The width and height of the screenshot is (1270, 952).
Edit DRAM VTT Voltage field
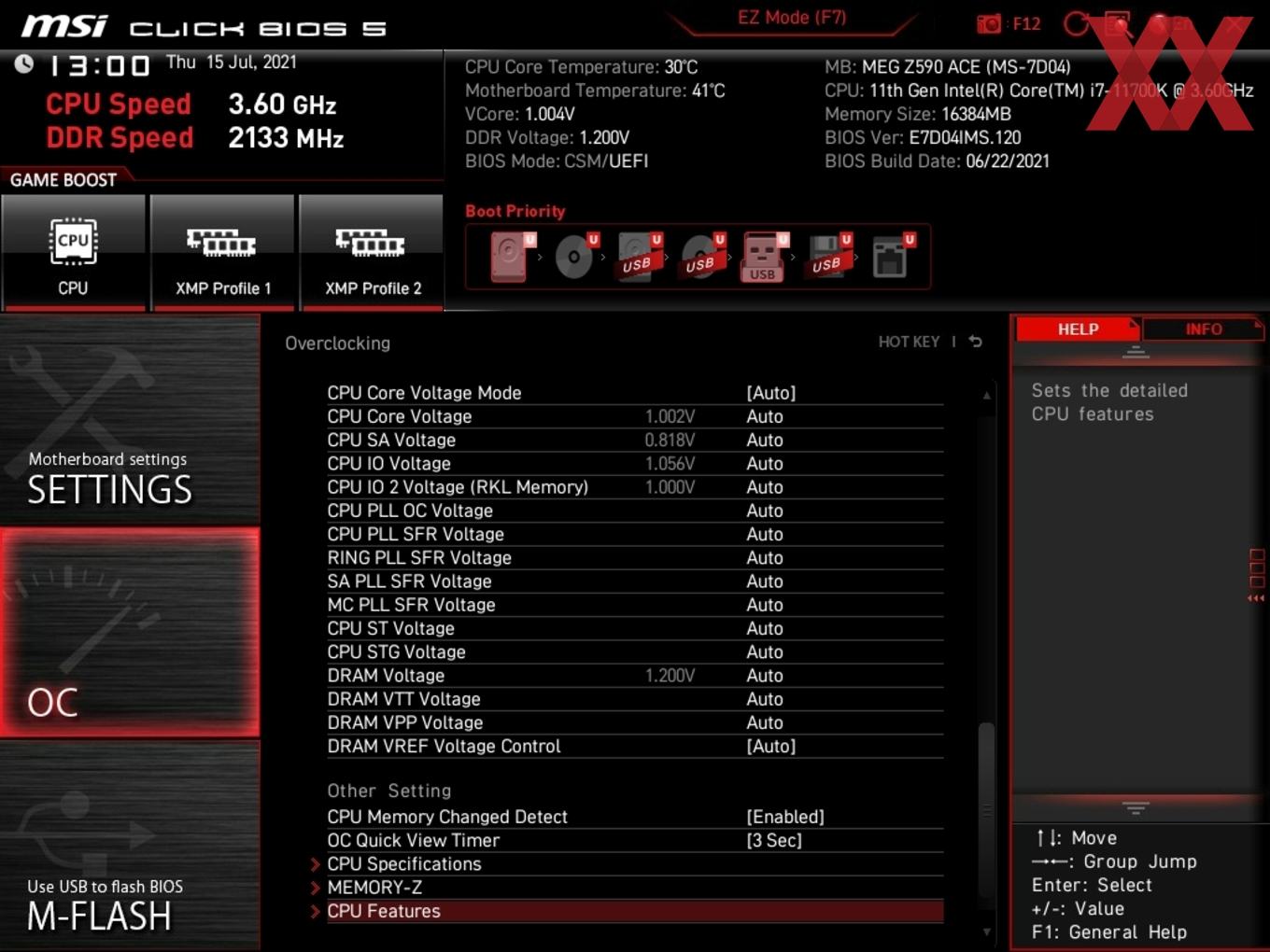(x=765, y=699)
